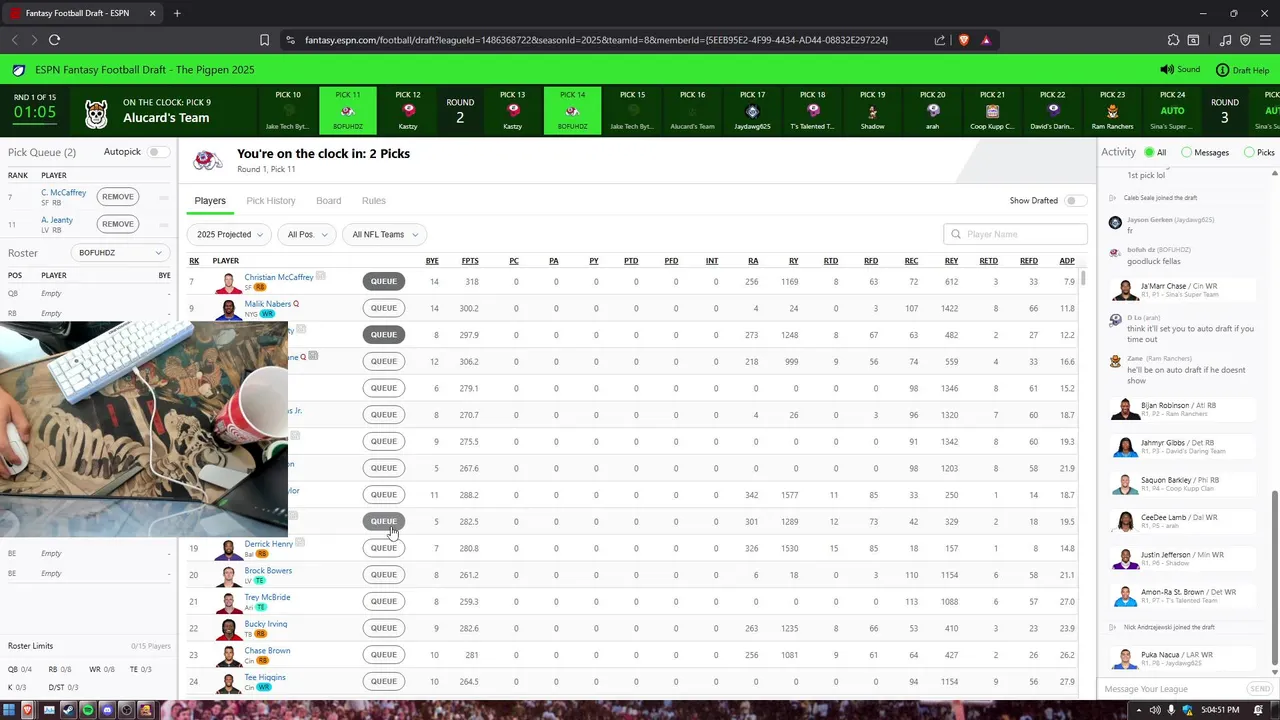1280x720 pixels.
Task: Close the Fantasy Football Draft tab
Action: 152,13
